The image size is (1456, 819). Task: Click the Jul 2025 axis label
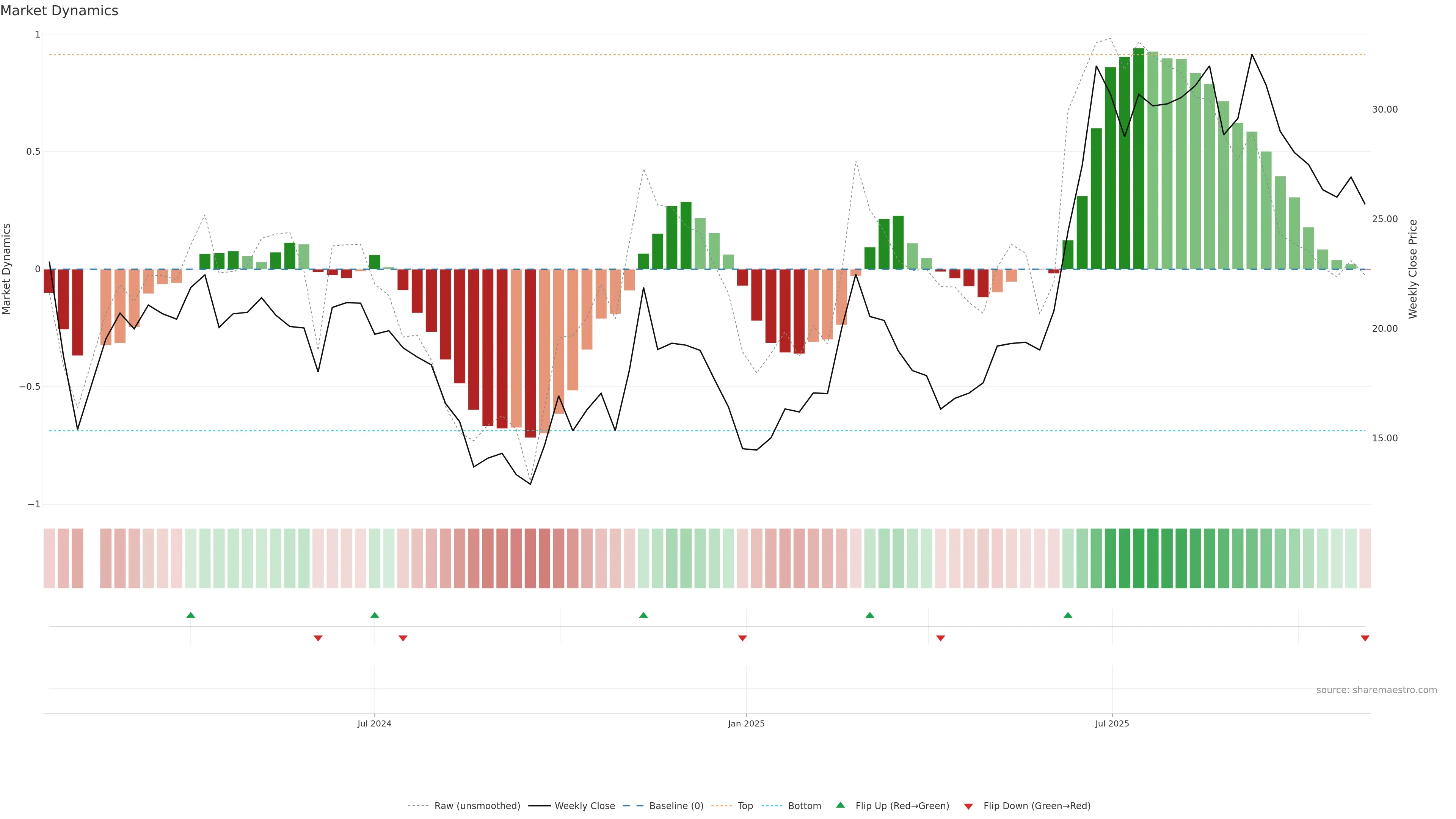point(1112,723)
